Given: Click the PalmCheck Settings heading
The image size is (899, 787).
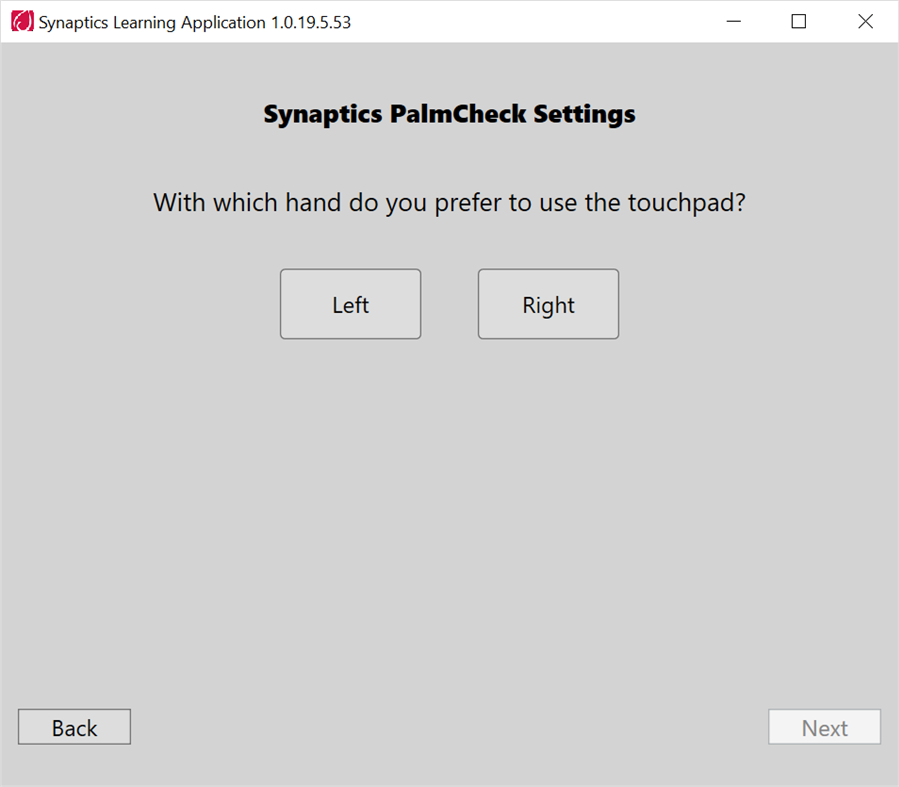Looking at the screenshot, I should coord(449,114).
